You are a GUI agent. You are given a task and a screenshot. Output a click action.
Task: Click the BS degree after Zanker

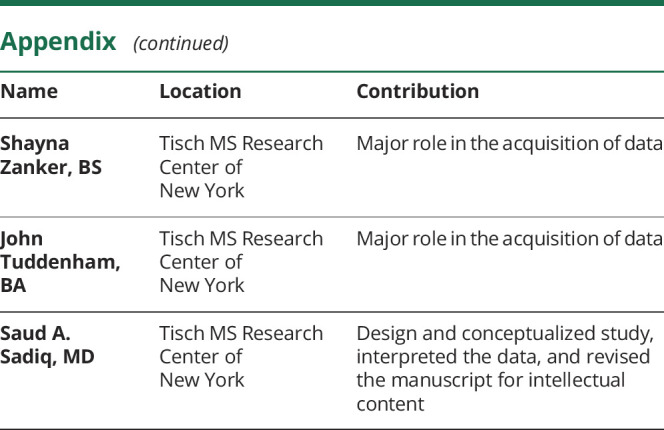pos(90,168)
